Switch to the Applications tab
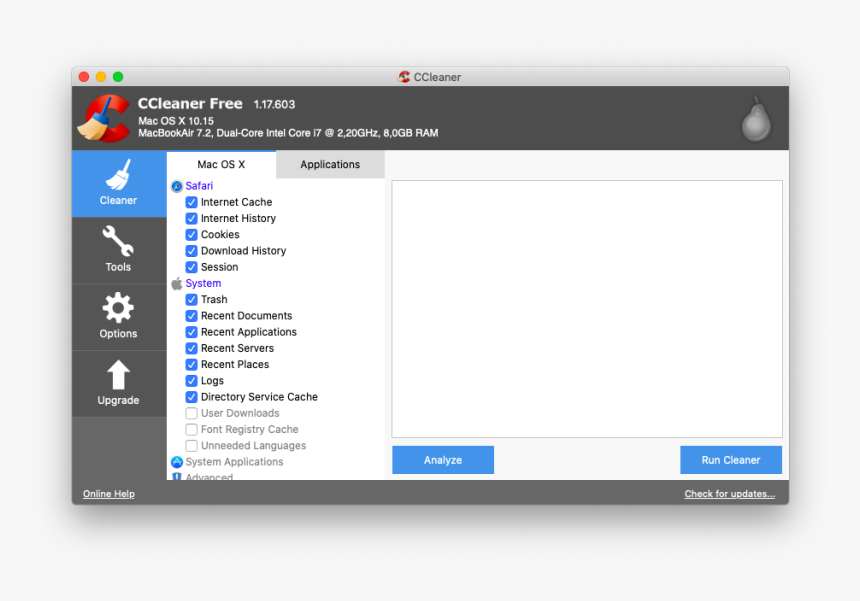 pos(330,165)
